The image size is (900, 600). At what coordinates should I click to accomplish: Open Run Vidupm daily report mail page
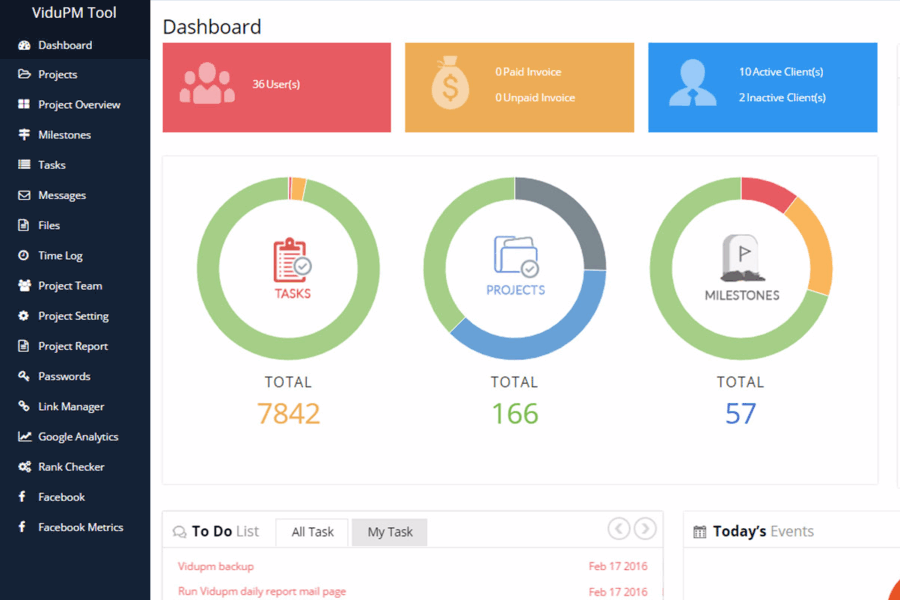[x=262, y=591]
